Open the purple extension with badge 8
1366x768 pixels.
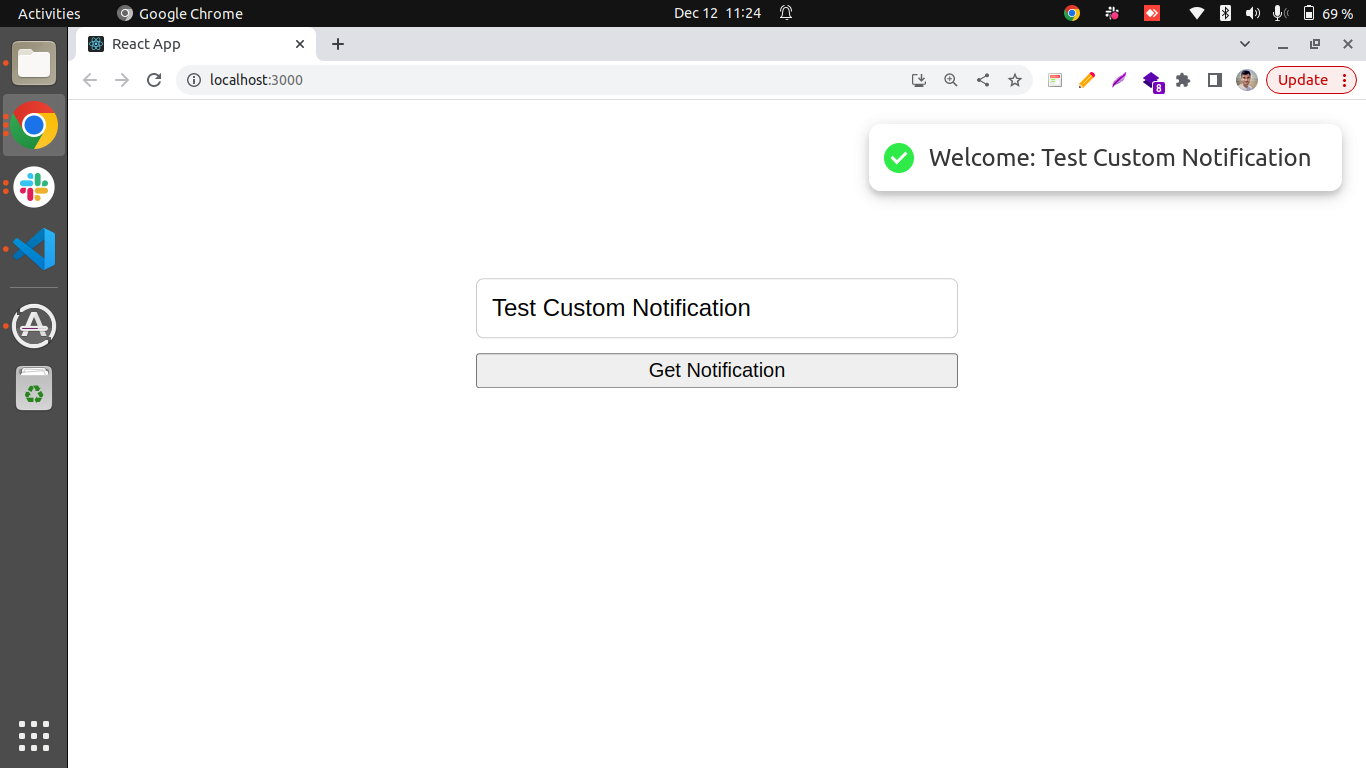[1151, 80]
